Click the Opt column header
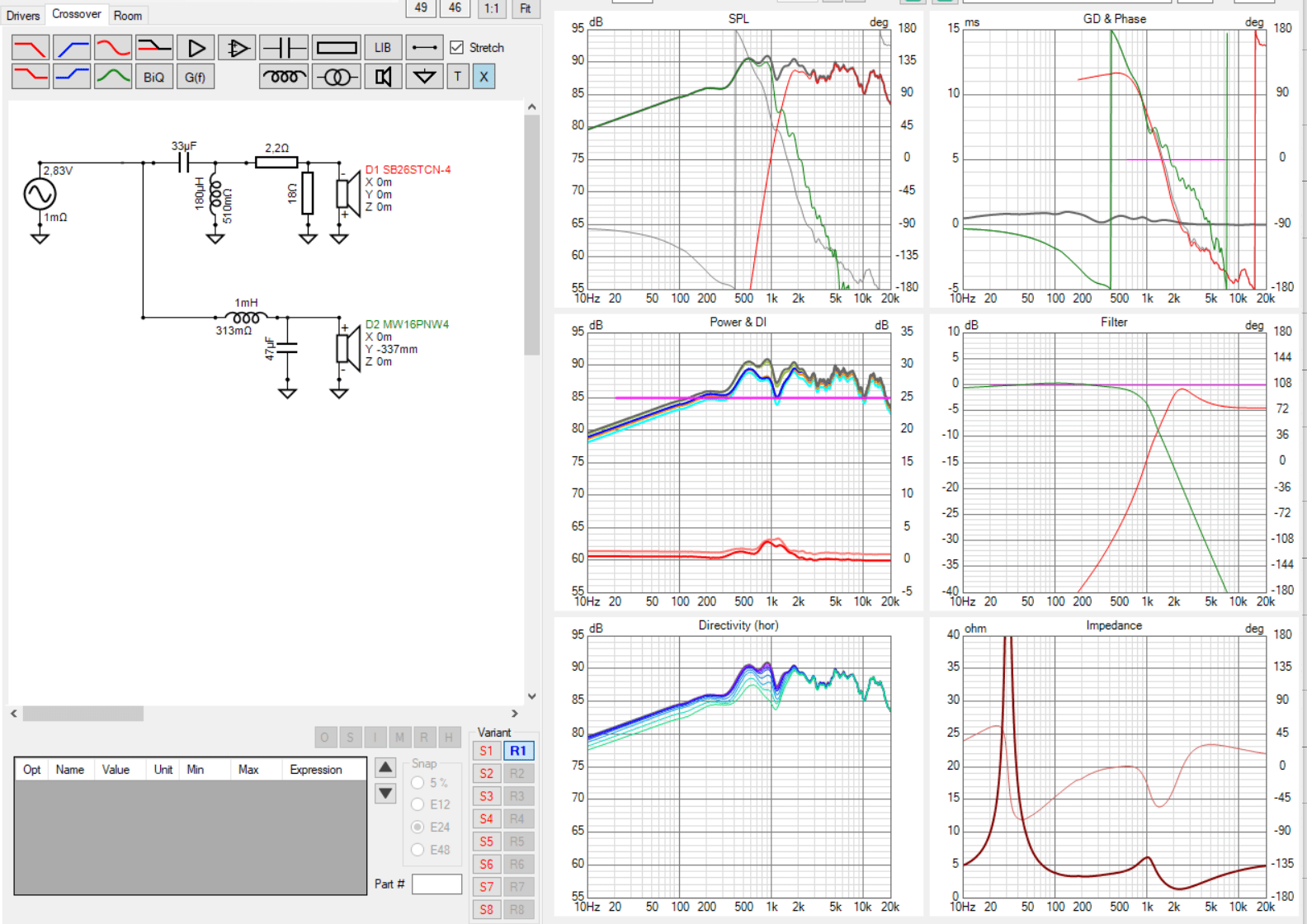The width and height of the screenshot is (1307, 924). (32, 770)
